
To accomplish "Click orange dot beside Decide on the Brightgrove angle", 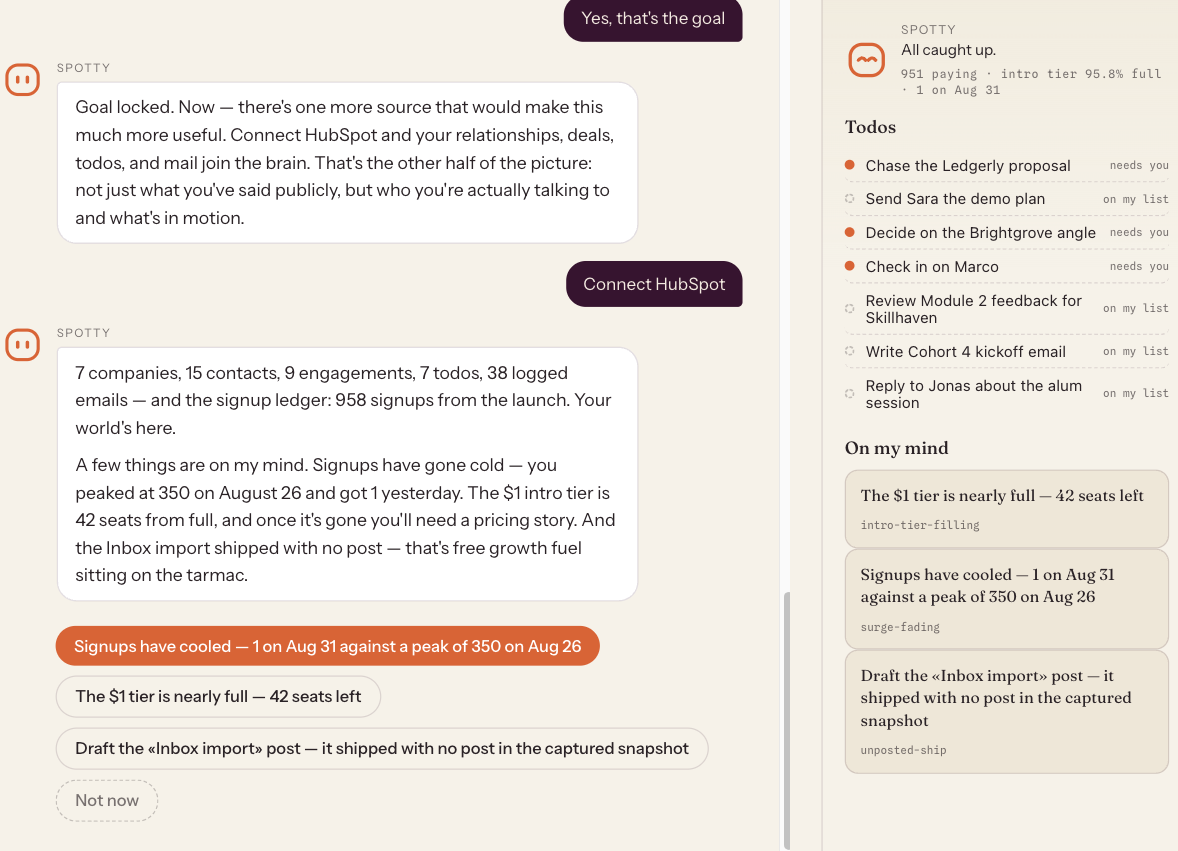I will pos(850,233).
